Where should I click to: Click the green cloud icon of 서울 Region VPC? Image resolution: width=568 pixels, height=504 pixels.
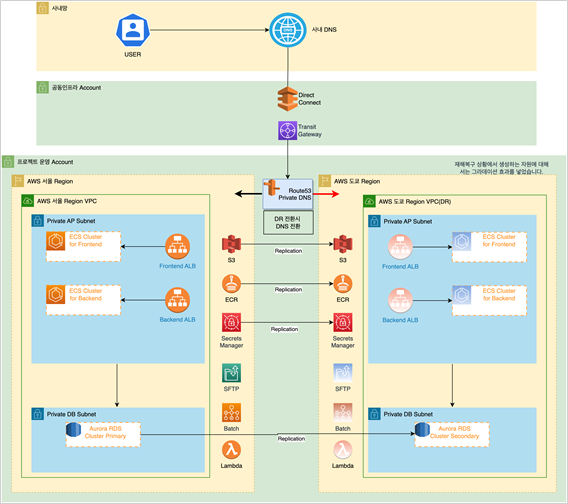point(28,201)
